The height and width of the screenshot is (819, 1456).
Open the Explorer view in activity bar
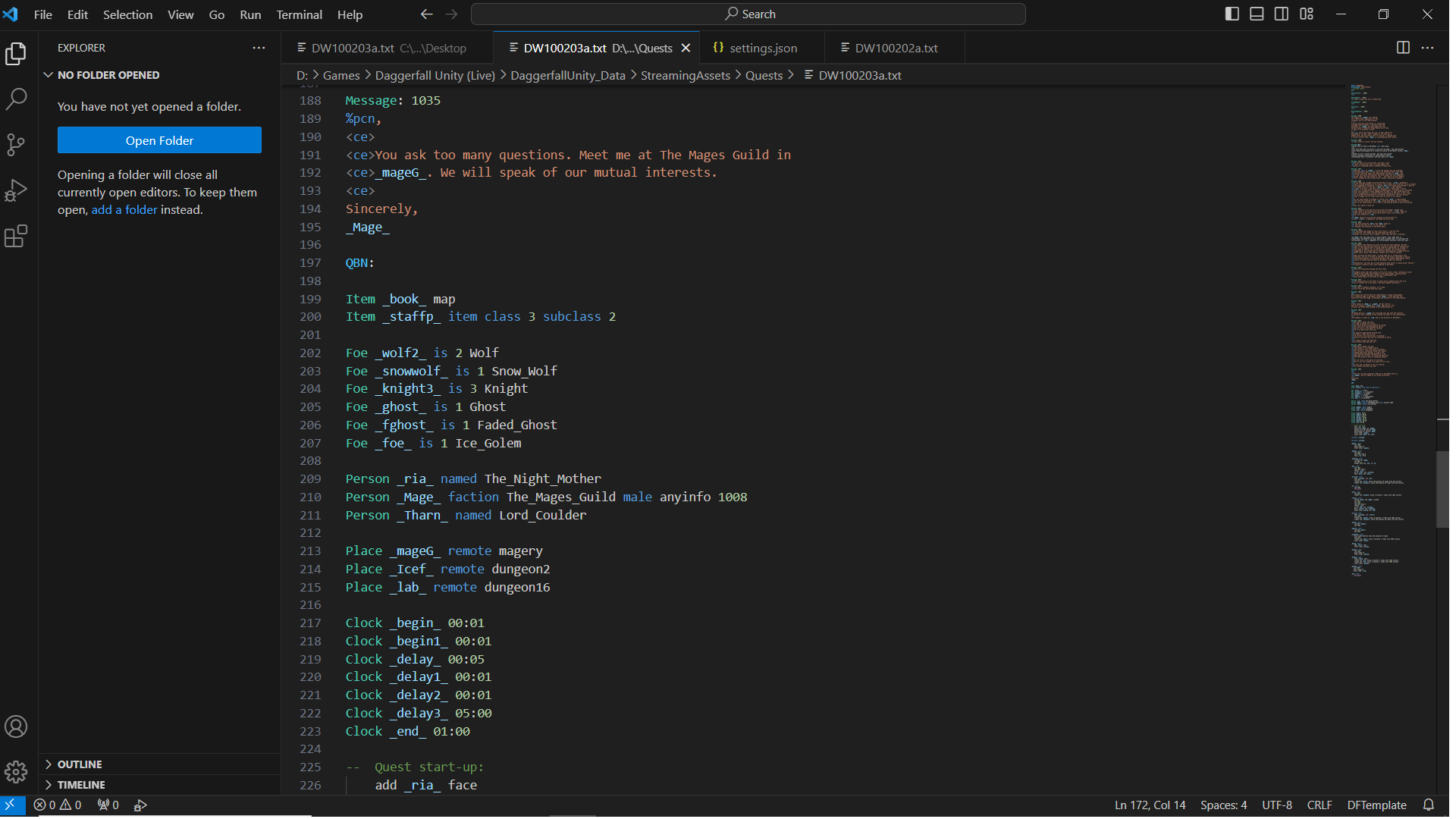pos(16,54)
